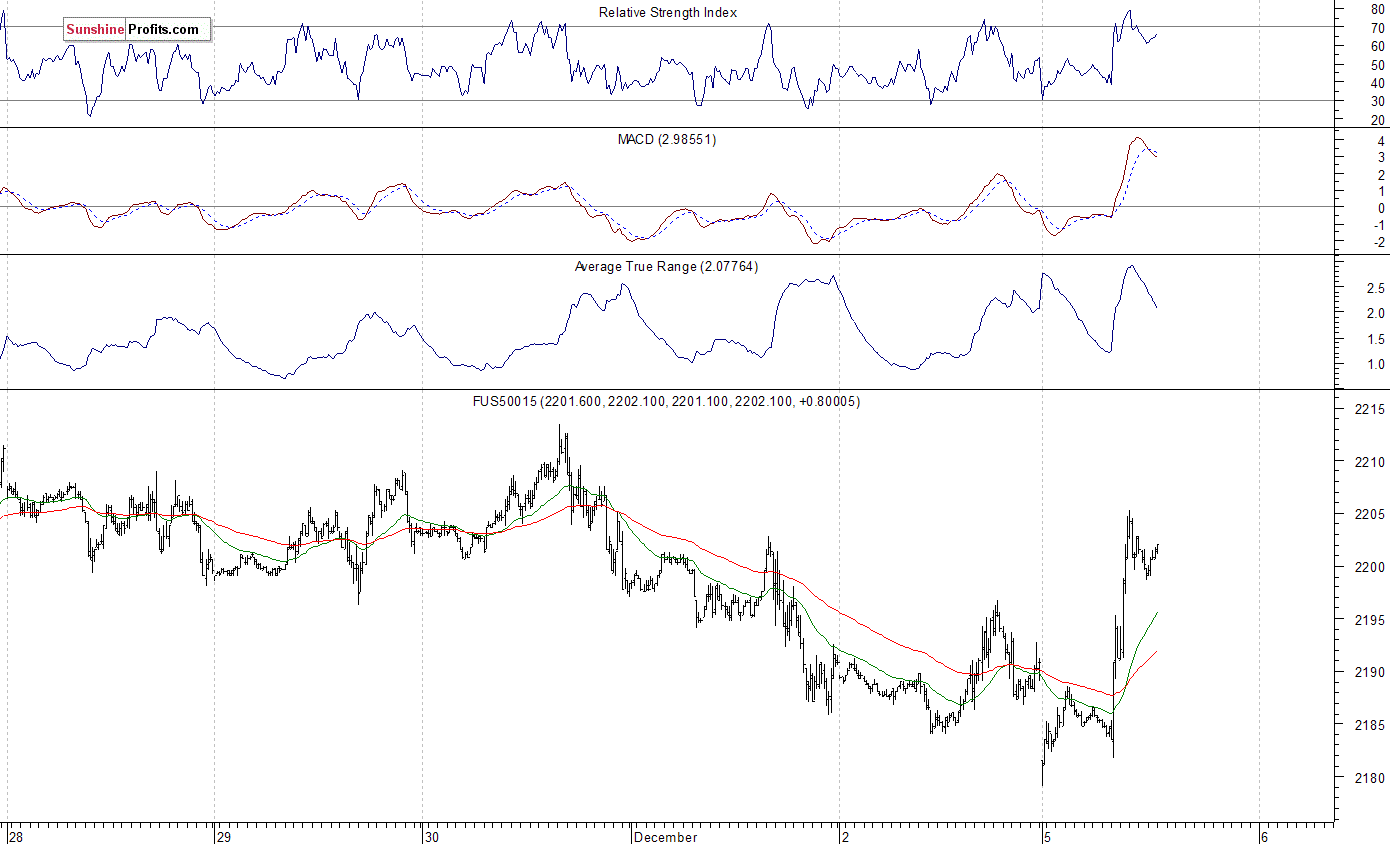Click the RSI axis value 30

pyautogui.click(x=1377, y=101)
